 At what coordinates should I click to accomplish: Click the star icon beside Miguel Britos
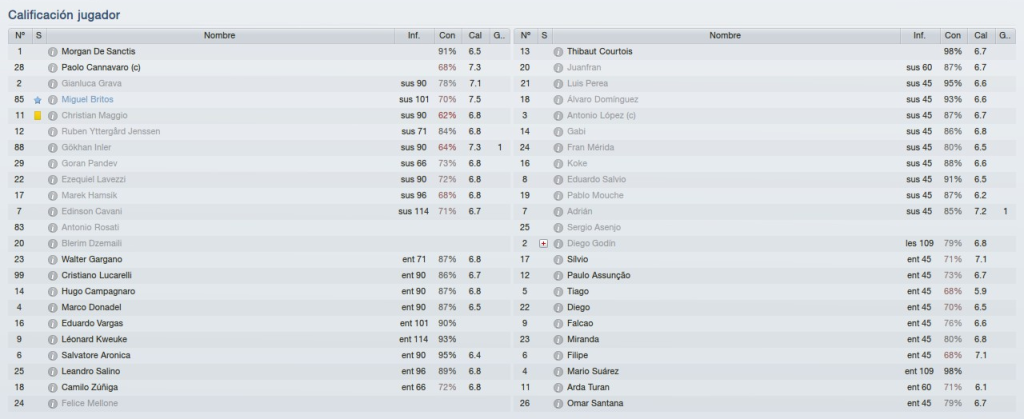[x=38, y=100]
